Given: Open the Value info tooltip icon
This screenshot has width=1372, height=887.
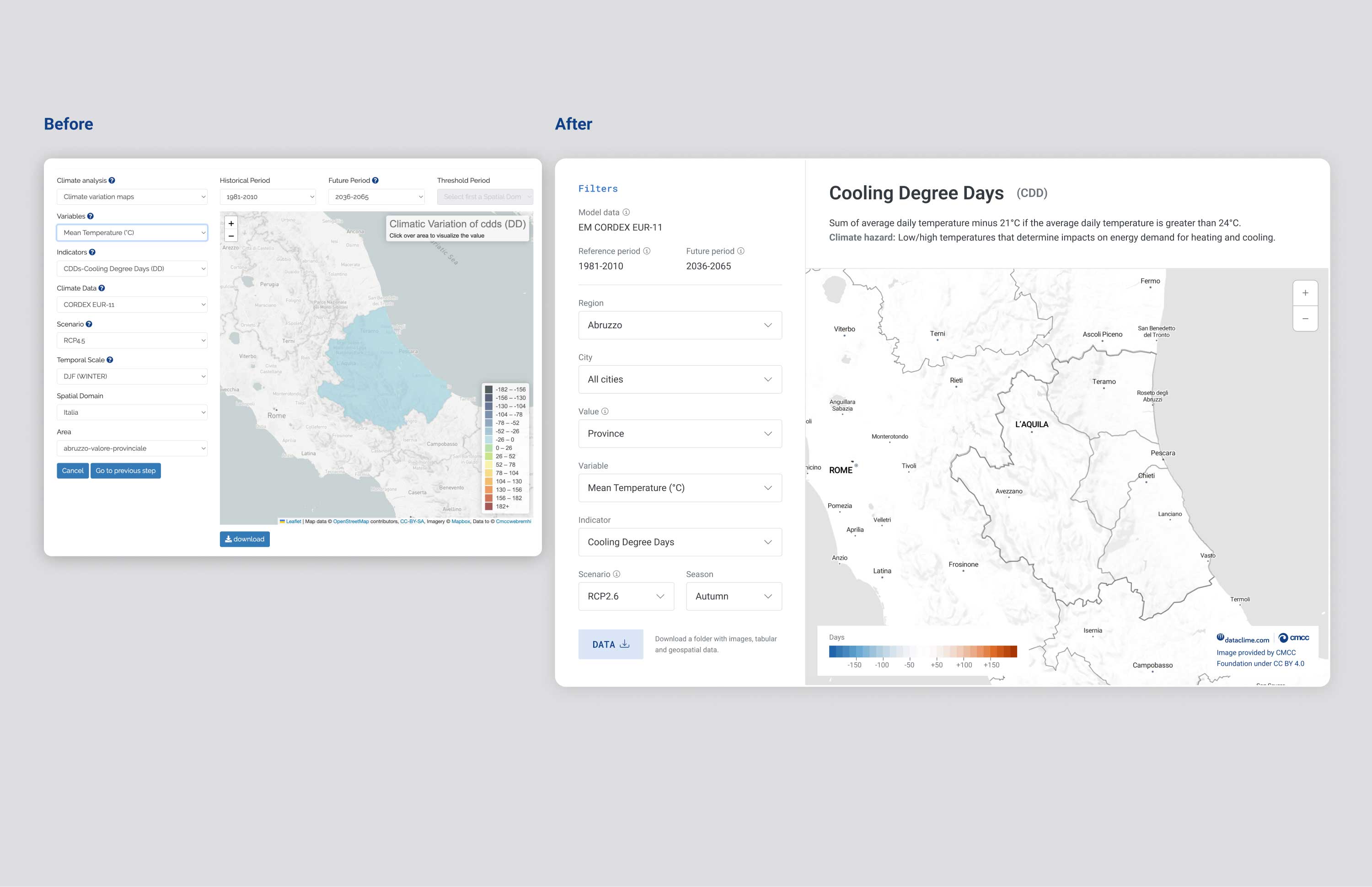Looking at the screenshot, I should click(x=604, y=411).
